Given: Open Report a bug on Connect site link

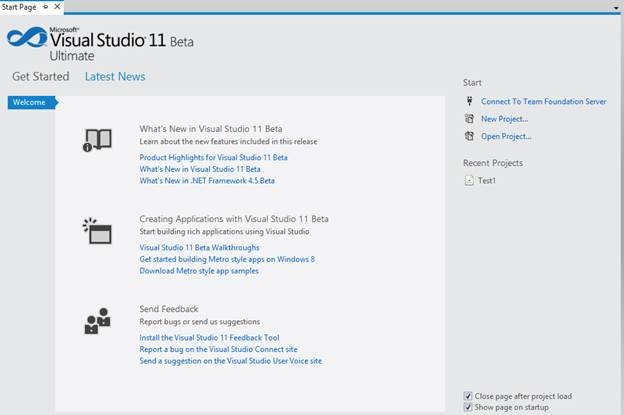Looking at the screenshot, I should (218, 349).
